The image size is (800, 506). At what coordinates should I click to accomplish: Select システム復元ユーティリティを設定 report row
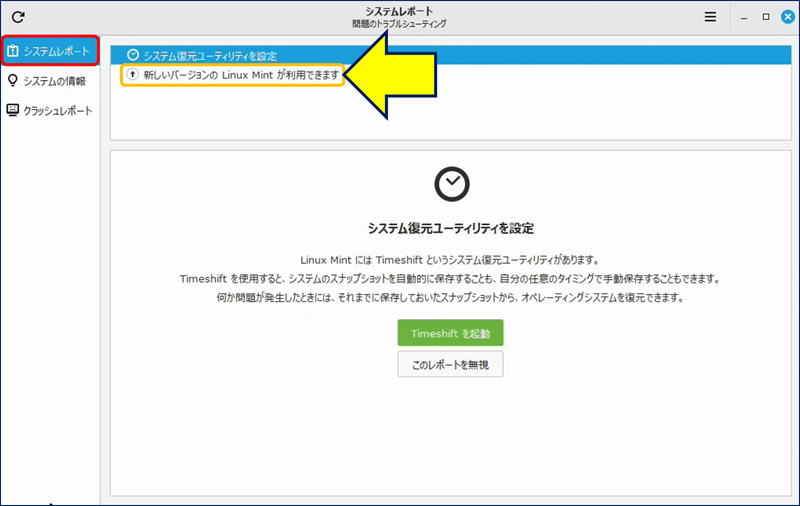point(451,55)
